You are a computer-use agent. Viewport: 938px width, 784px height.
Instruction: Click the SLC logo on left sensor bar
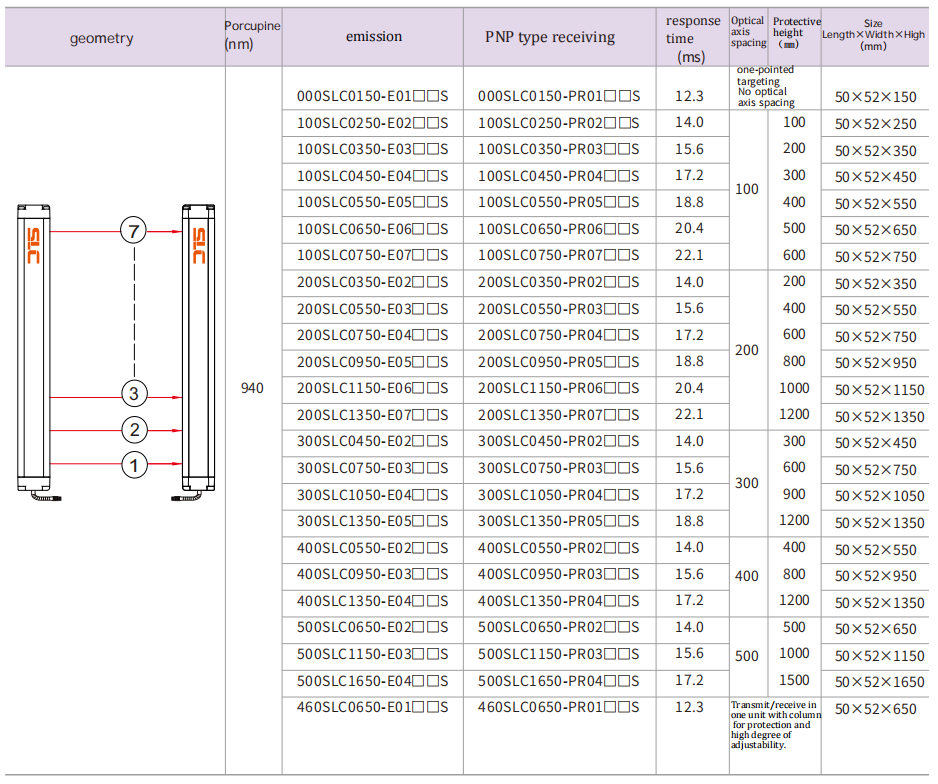32,244
